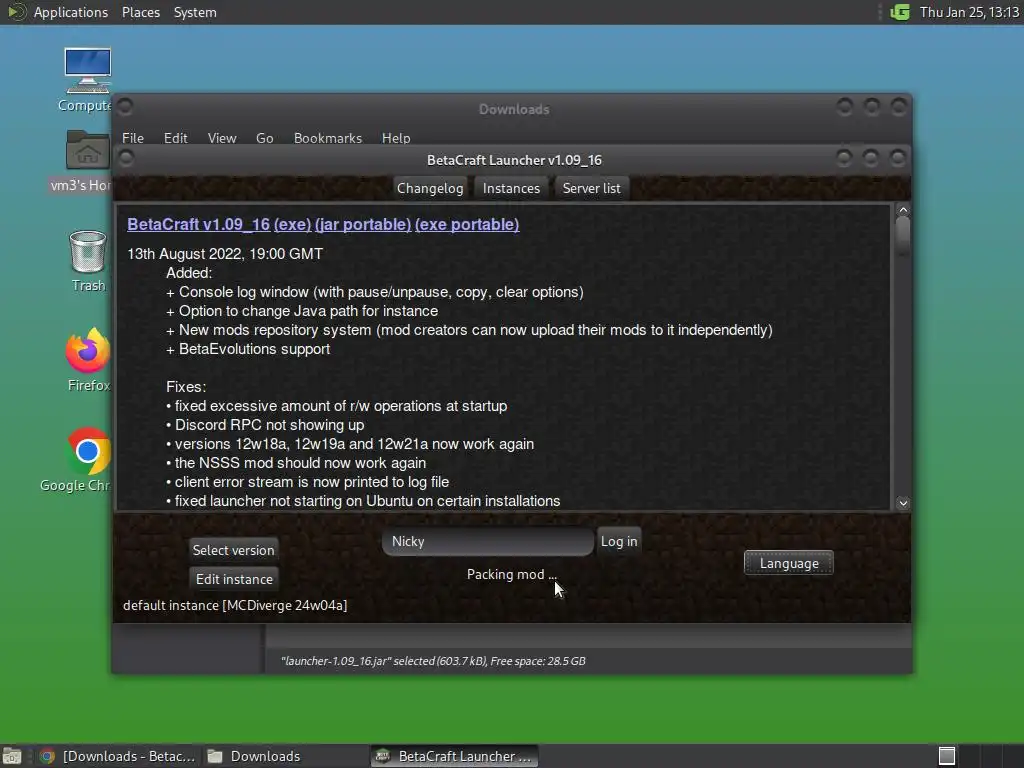
Task: Open Bookmarks menu in Downloads window
Action: coord(327,138)
